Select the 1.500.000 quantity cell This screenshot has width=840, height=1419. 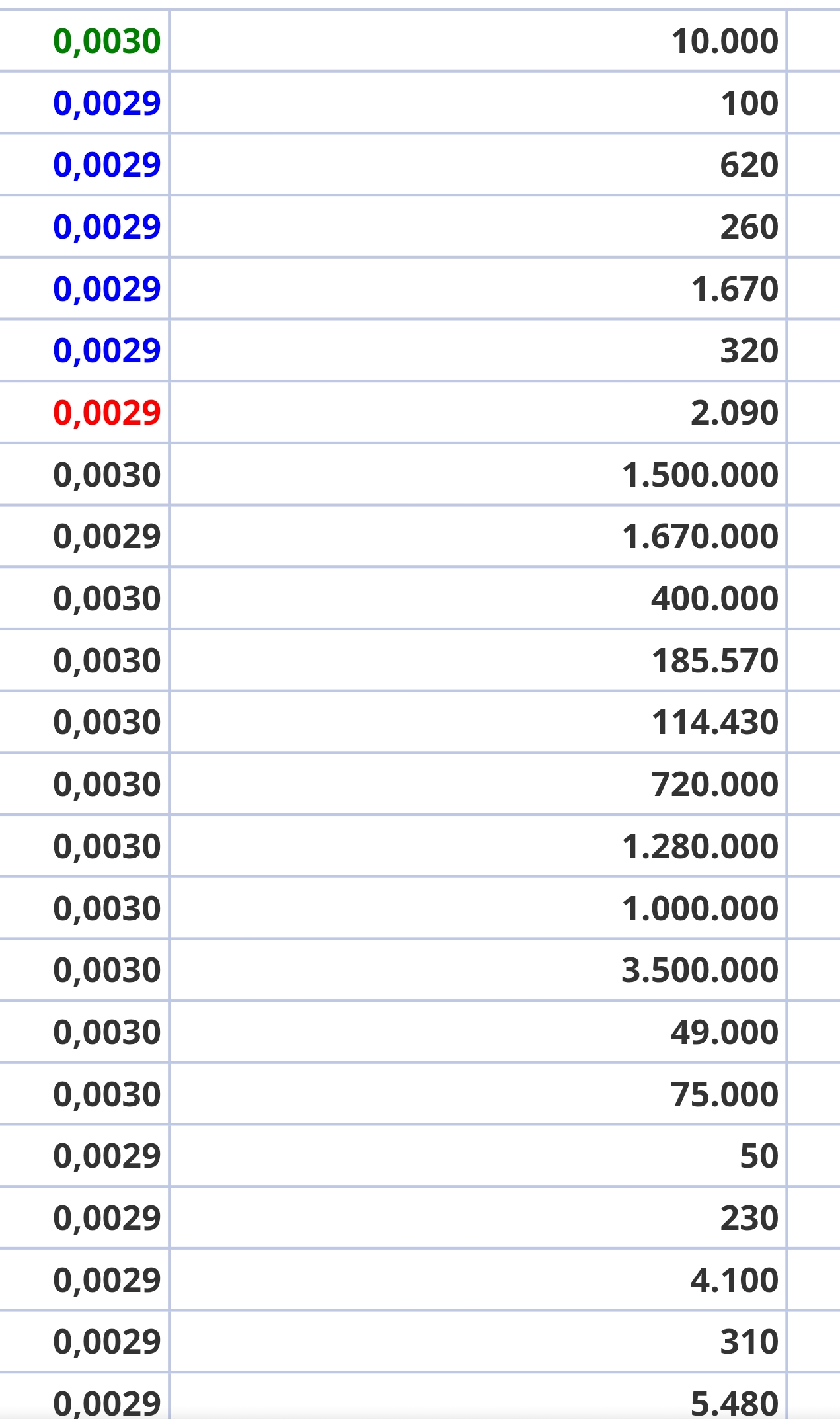478,474
